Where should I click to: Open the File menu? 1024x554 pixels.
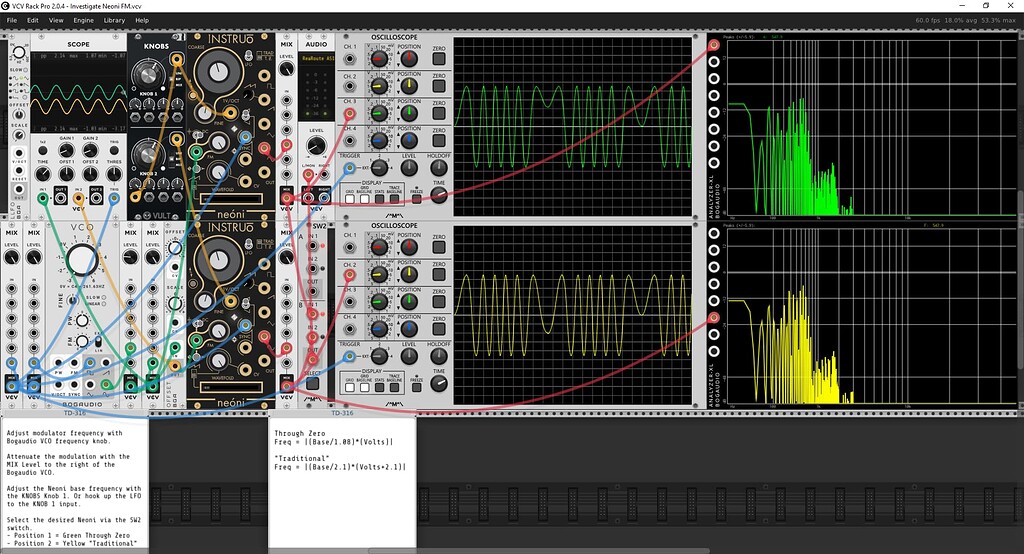coord(12,20)
